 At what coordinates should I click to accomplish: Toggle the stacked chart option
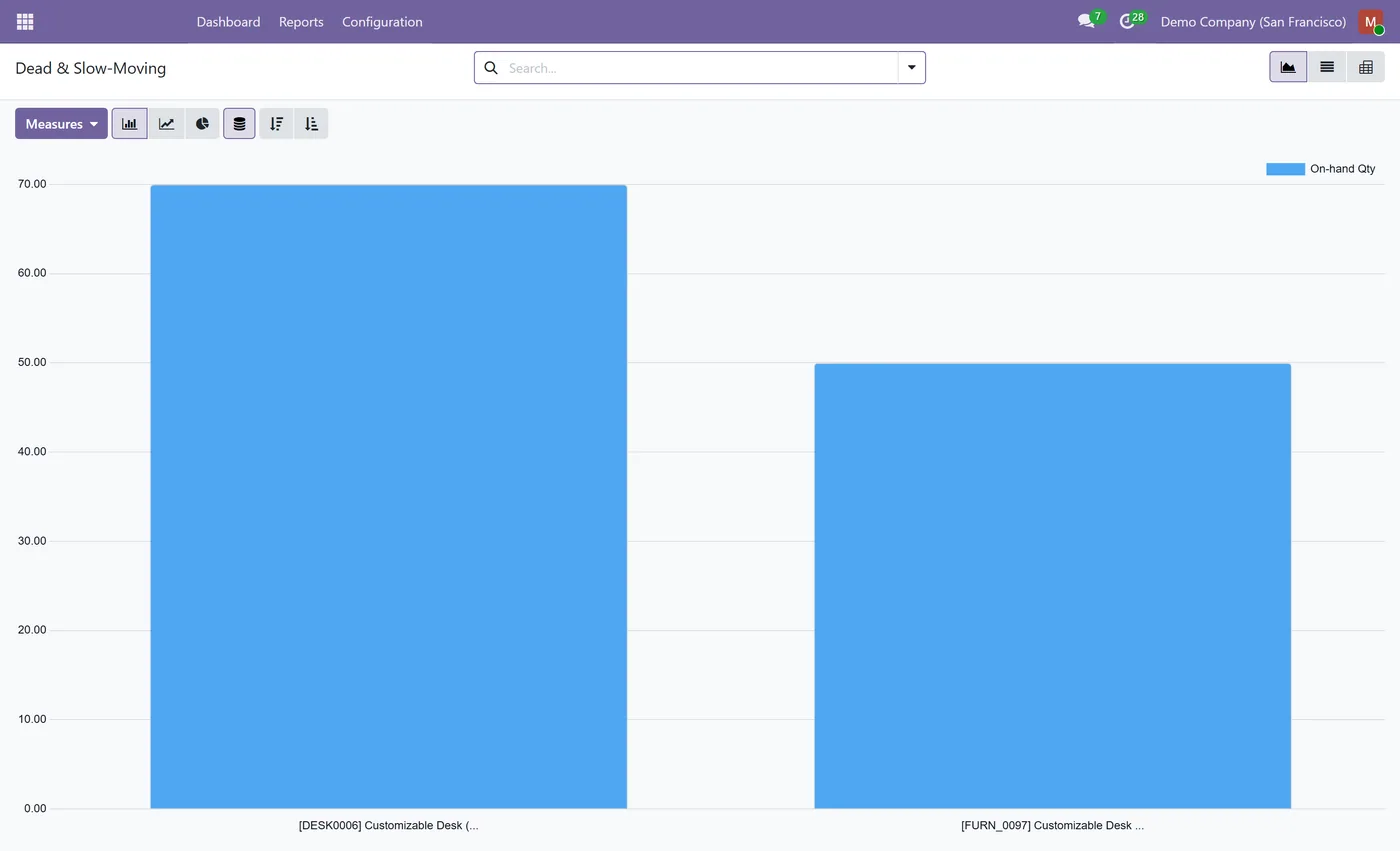click(x=239, y=124)
